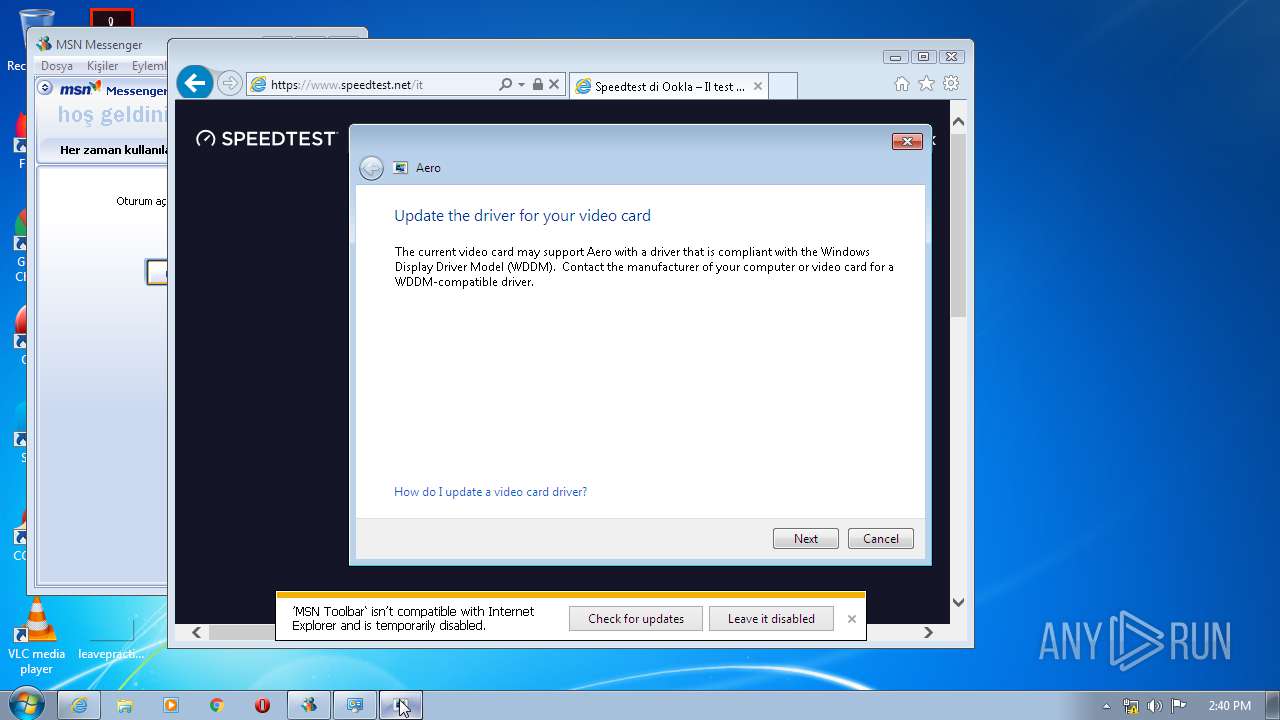Open the Eylemler menu in MSN Messenger

[149, 66]
